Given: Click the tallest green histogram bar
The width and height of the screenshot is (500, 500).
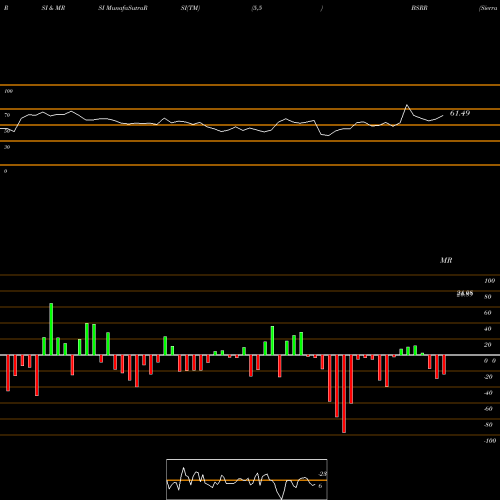Looking at the screenshot, I should click(51, 329).
